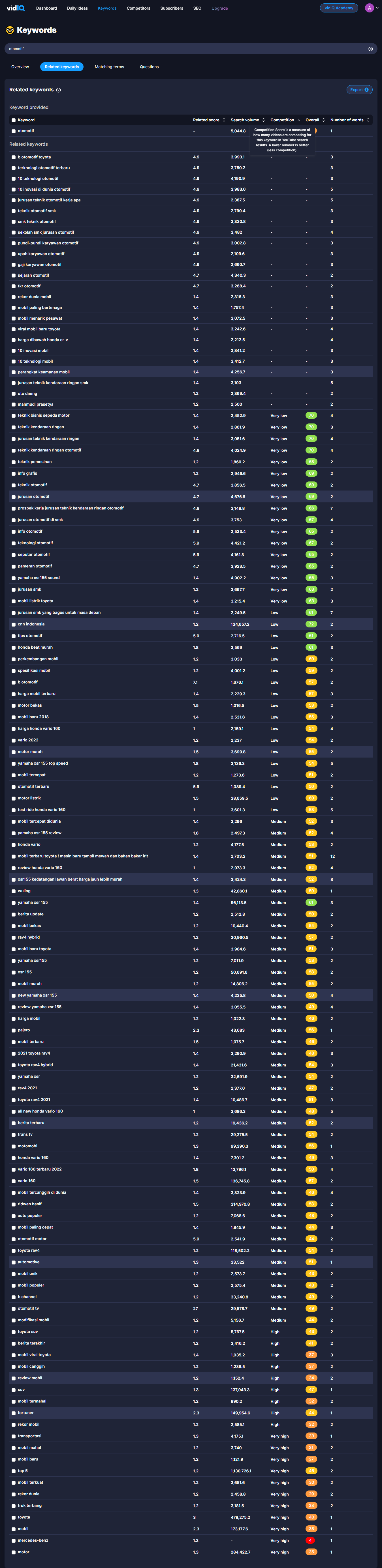This screenshot has width=382, height=1568.
Task: Toggle the select-all Keyword checkbox
Action: coord(13,120)
